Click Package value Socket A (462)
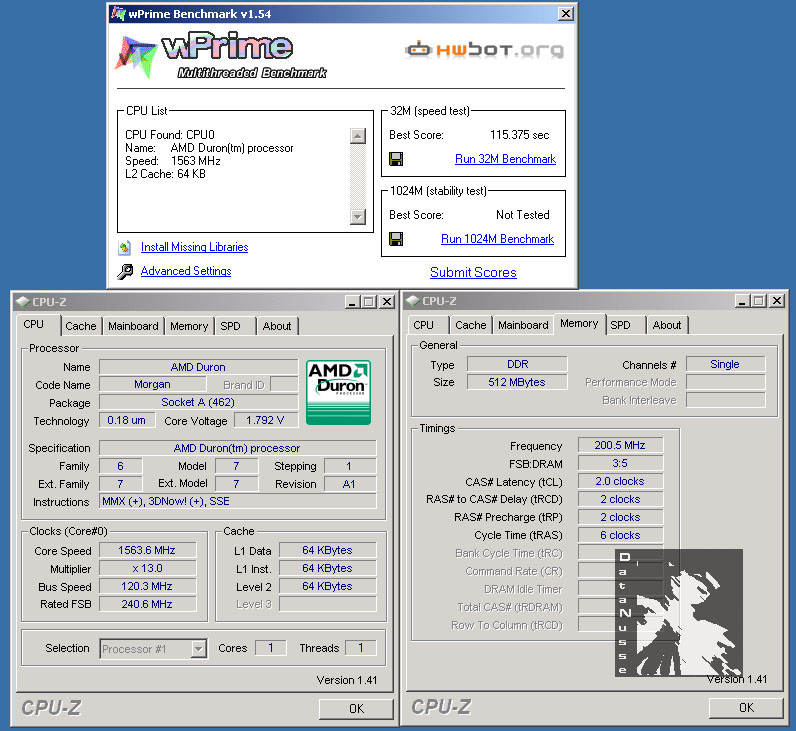 pos(198,402)
